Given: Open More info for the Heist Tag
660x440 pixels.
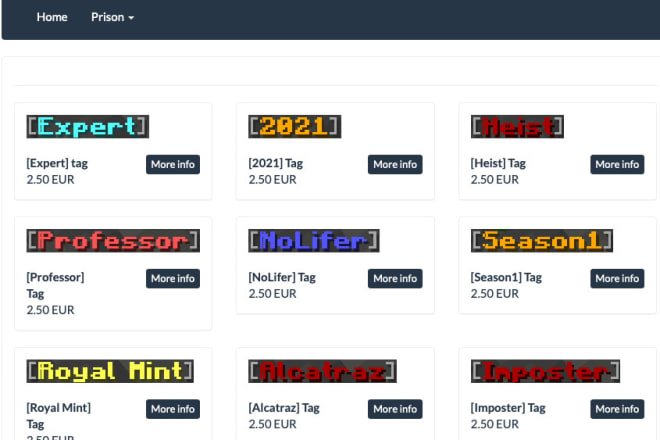Looking at the screenshot, I should [617, 164].
